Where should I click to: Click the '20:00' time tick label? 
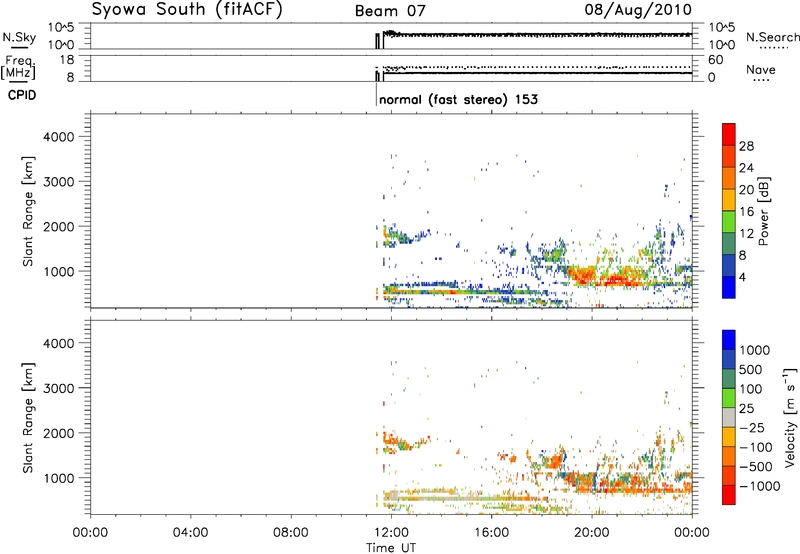[591, 533]
